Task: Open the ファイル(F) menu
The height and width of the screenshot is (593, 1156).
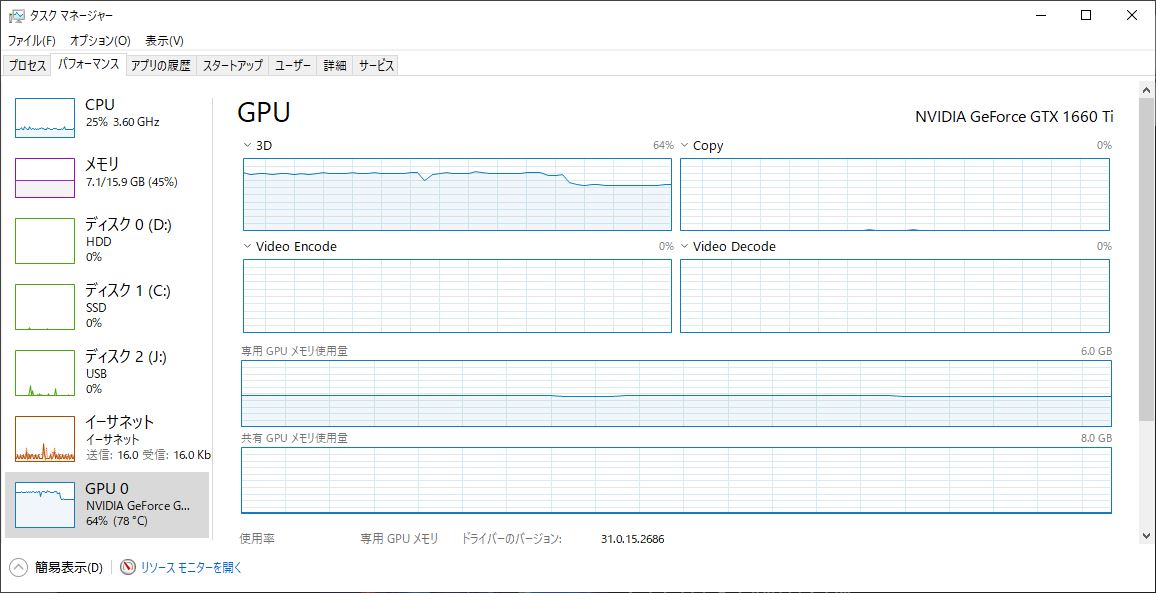Action: point(32,41)
